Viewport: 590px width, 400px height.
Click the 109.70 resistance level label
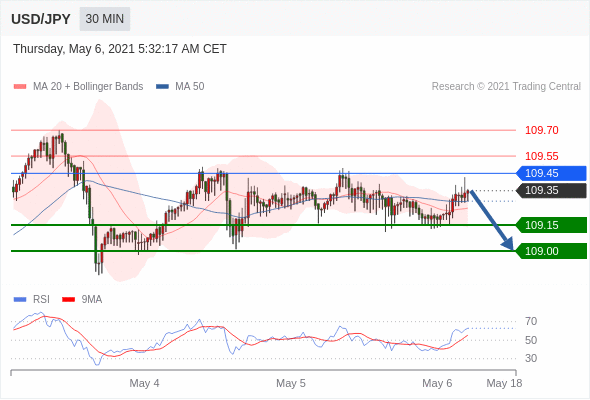tap(541, 131)
